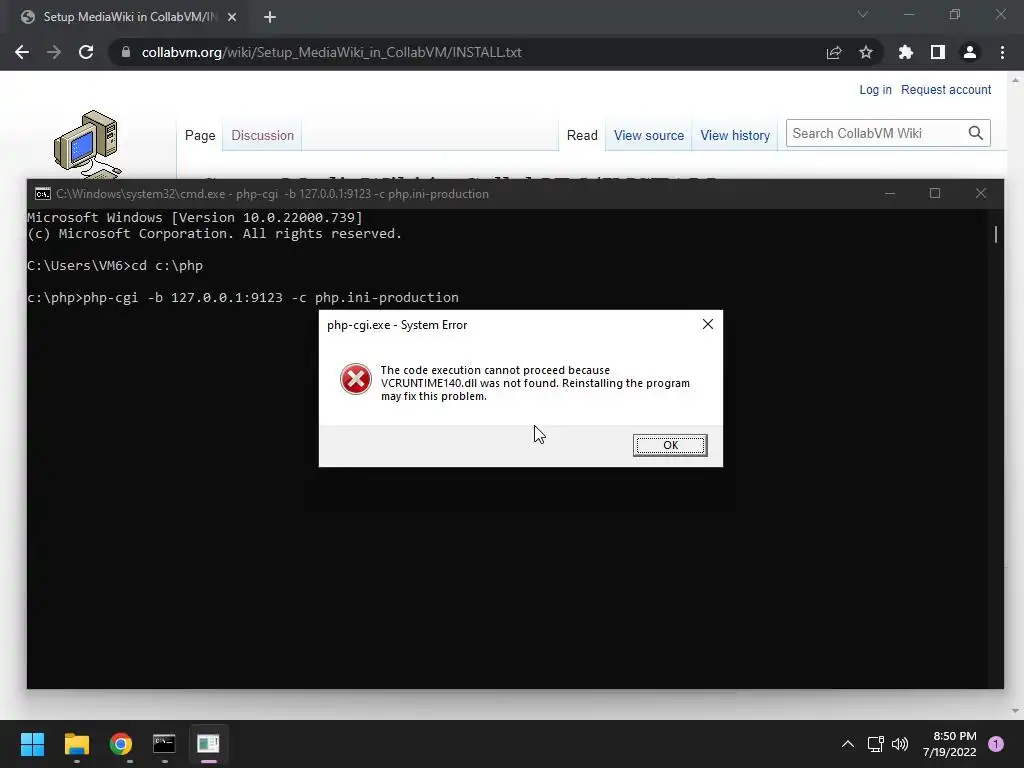Image resolution: width=1024 pixels, height=768 pixels.
Task: Switch to the Discussion tab
Action: (x=263, y=135)
